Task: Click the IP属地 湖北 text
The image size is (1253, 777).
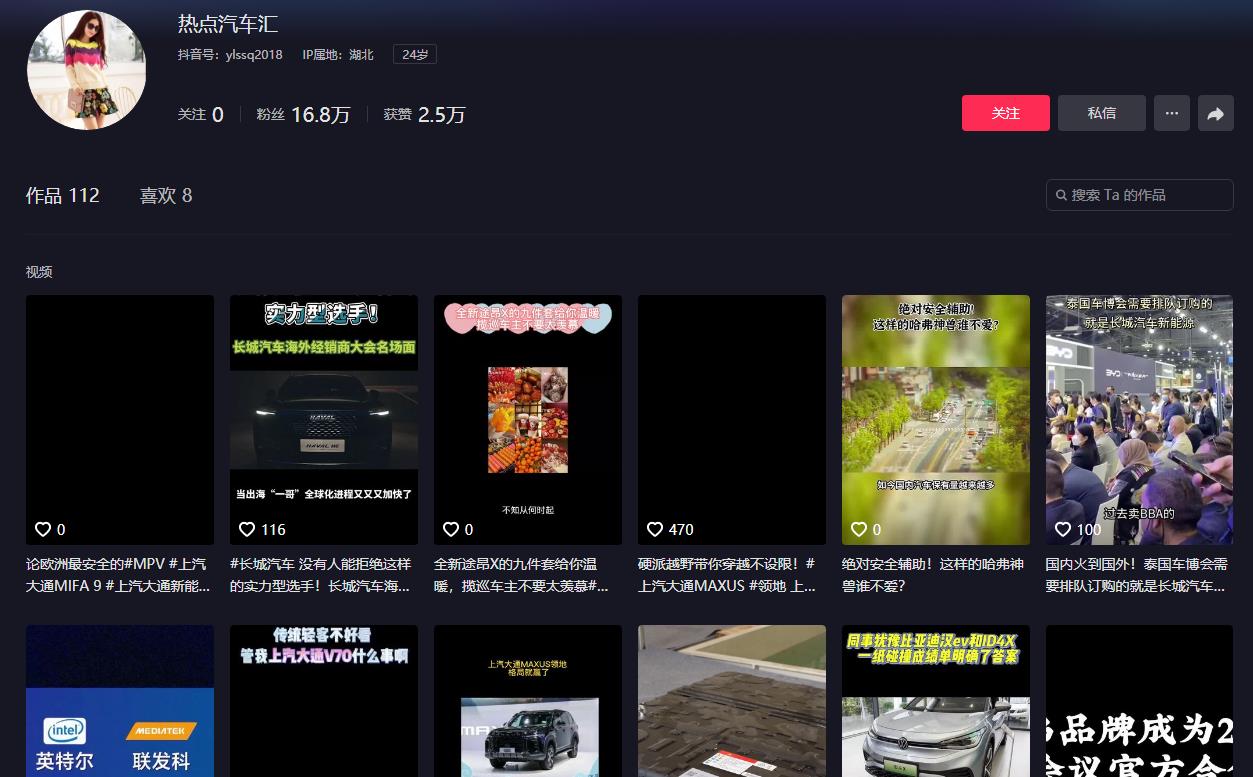Action: coord(338,54)
